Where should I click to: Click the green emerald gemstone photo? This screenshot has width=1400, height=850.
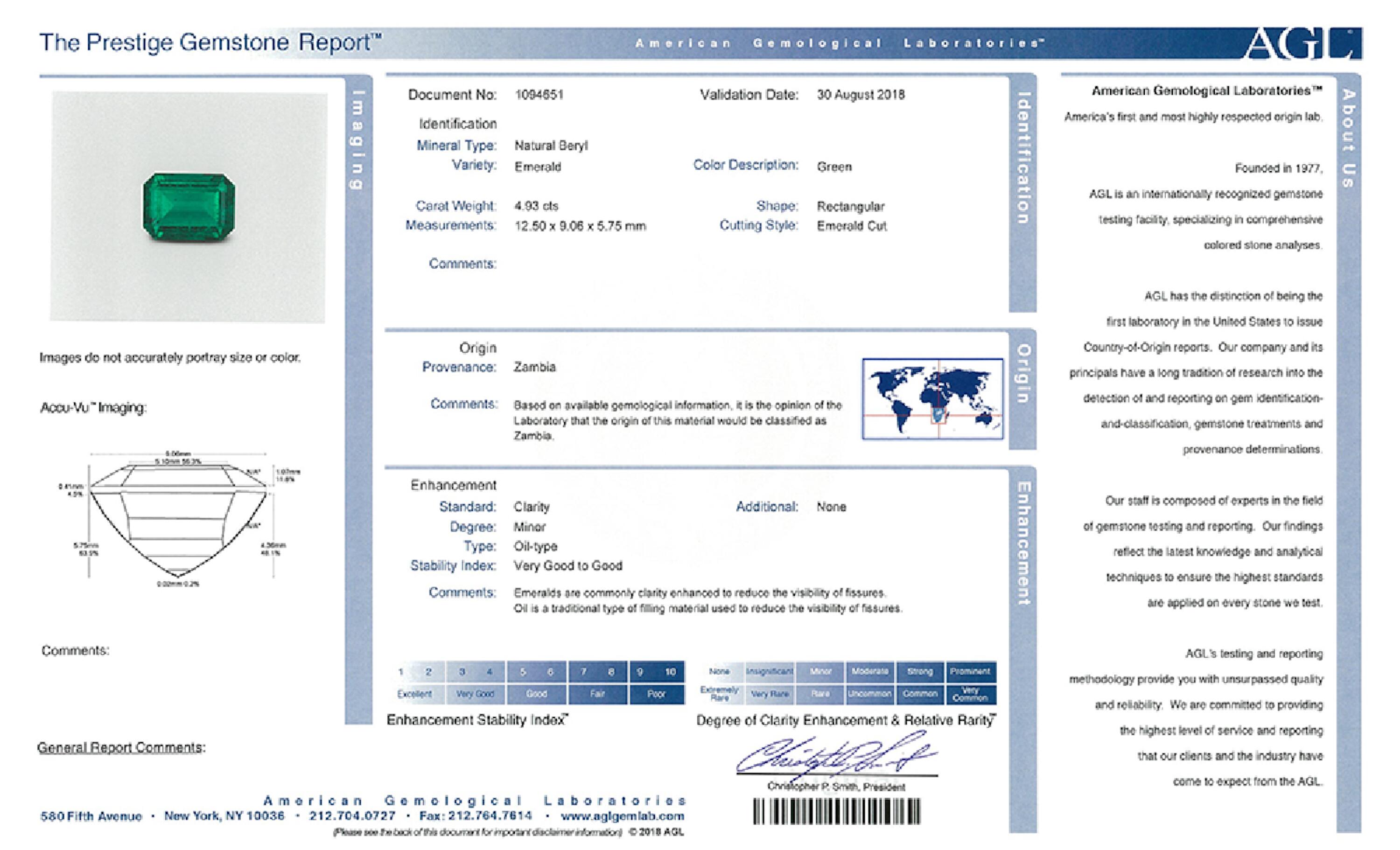[x=188, y=207]
